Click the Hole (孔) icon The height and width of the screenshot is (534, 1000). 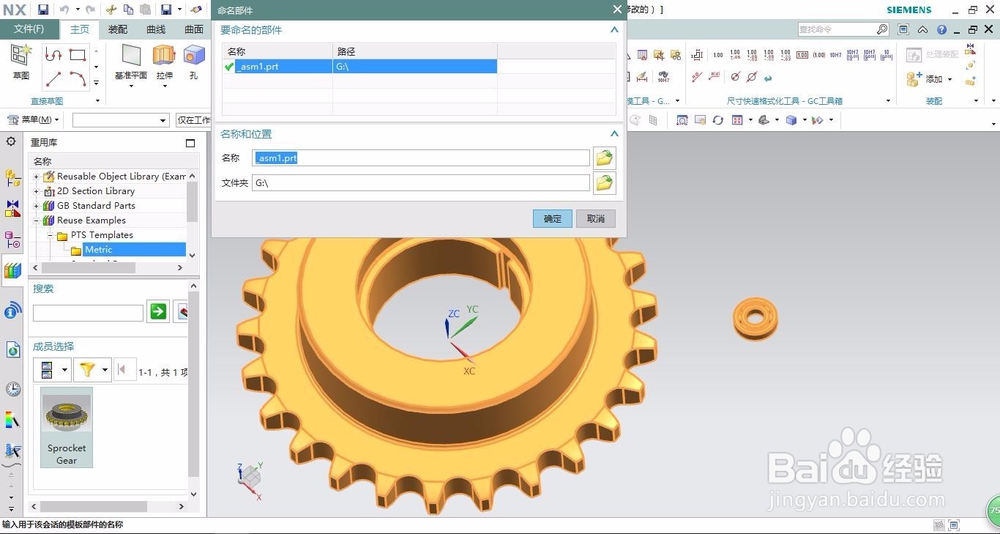193,56
